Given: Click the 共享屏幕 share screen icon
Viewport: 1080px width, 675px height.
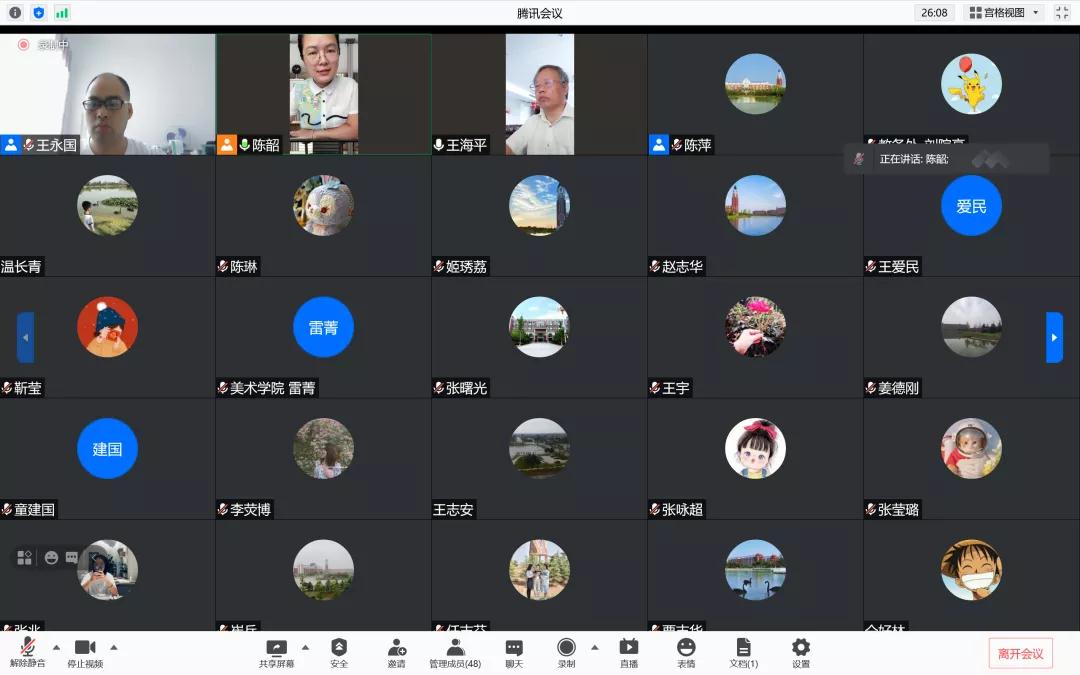Looking at the screenshot, I should pos(276,648).
